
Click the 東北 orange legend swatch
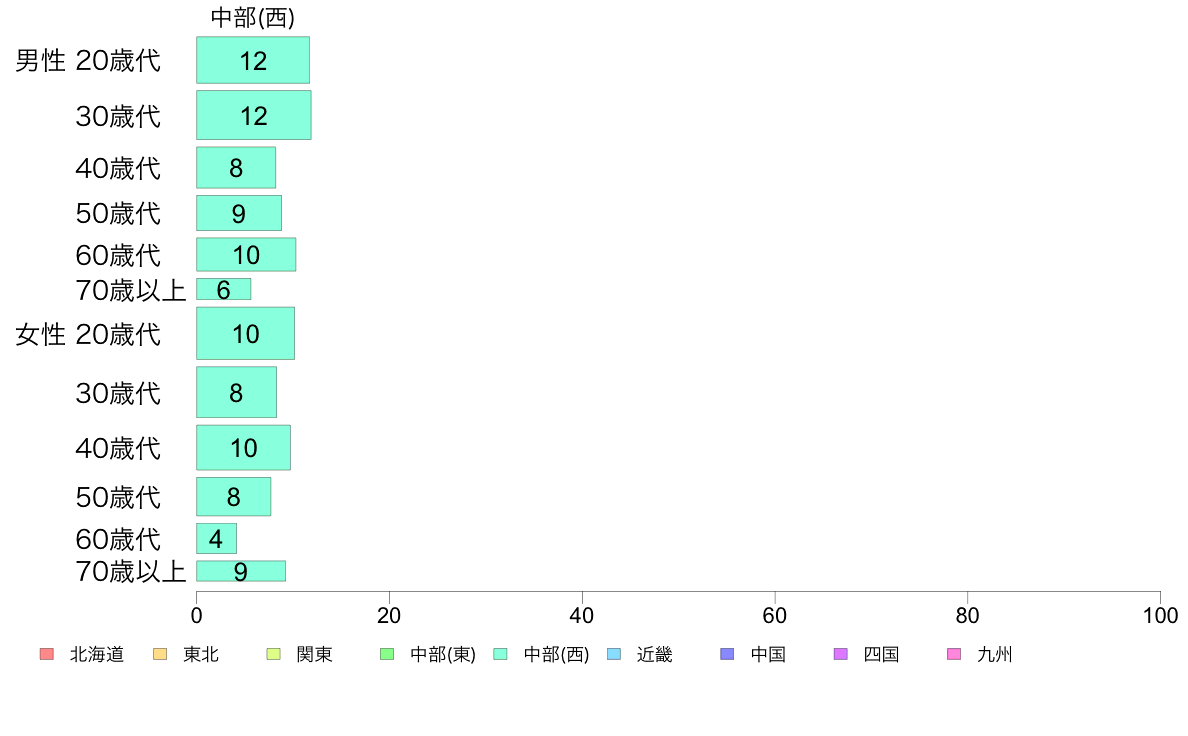tap(160, 654)
